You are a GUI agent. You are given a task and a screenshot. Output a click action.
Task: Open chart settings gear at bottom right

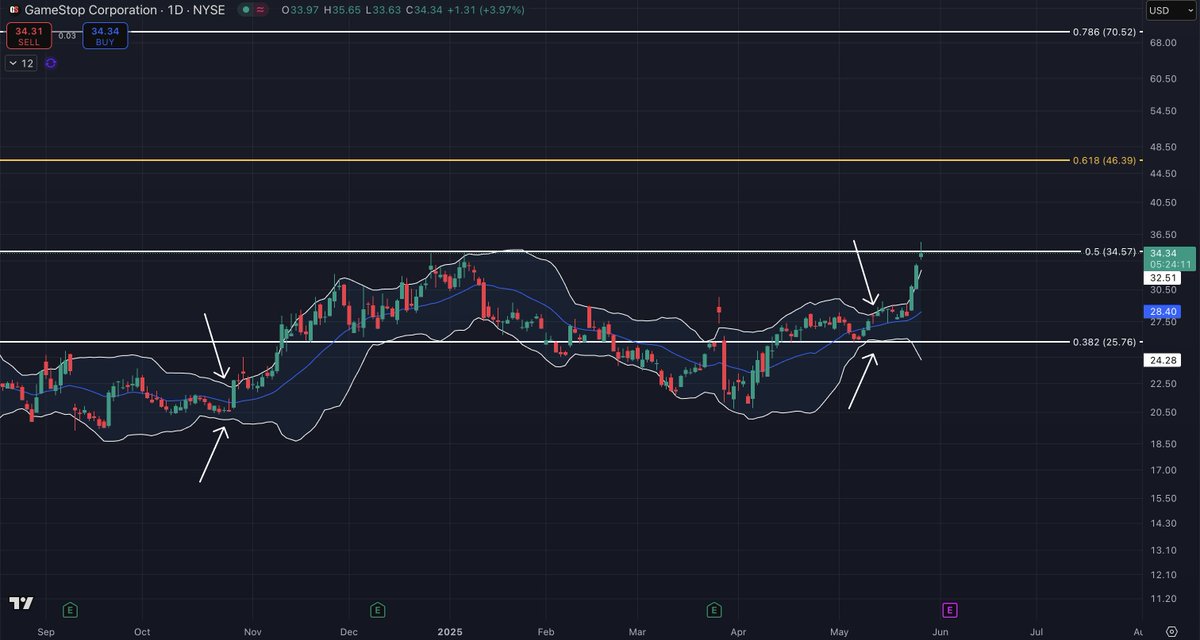click(x=1172, y=633)
